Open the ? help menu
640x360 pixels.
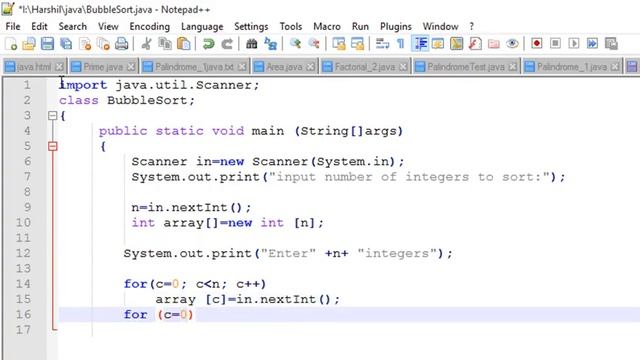click(x=471, y=27)
